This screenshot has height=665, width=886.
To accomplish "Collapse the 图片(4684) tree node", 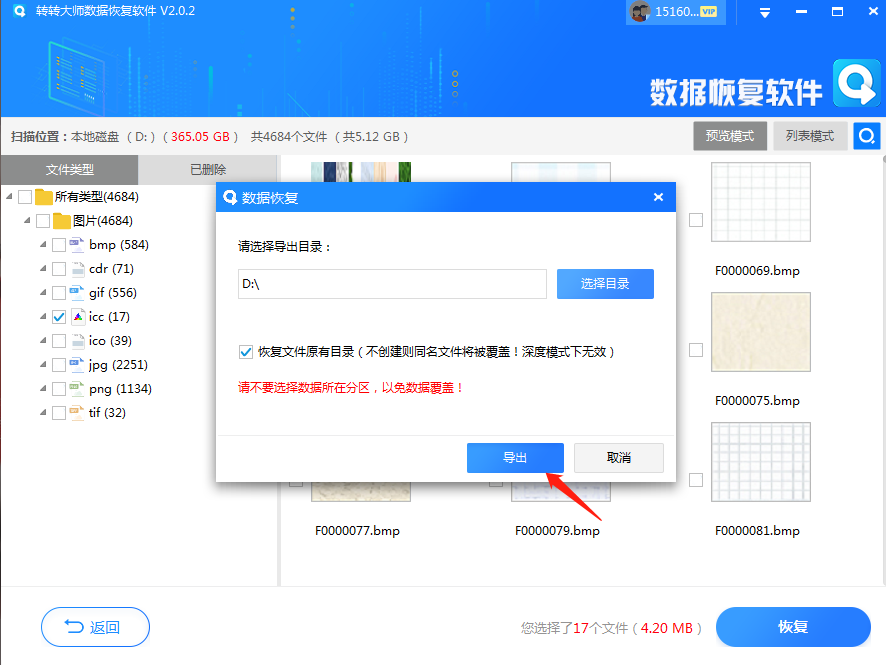I will click(25, 220).
